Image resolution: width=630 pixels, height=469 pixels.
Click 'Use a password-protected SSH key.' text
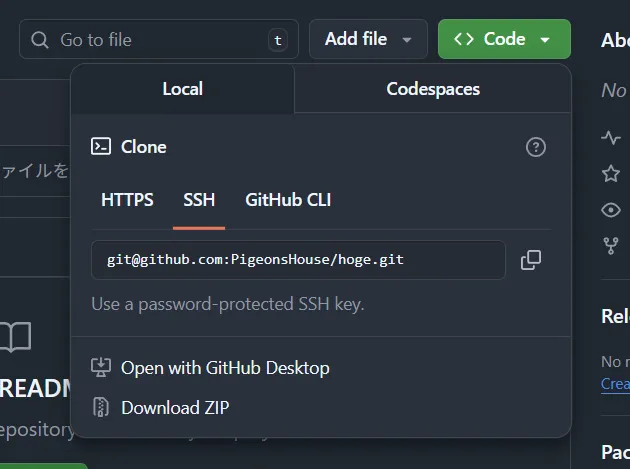(227, 304)
